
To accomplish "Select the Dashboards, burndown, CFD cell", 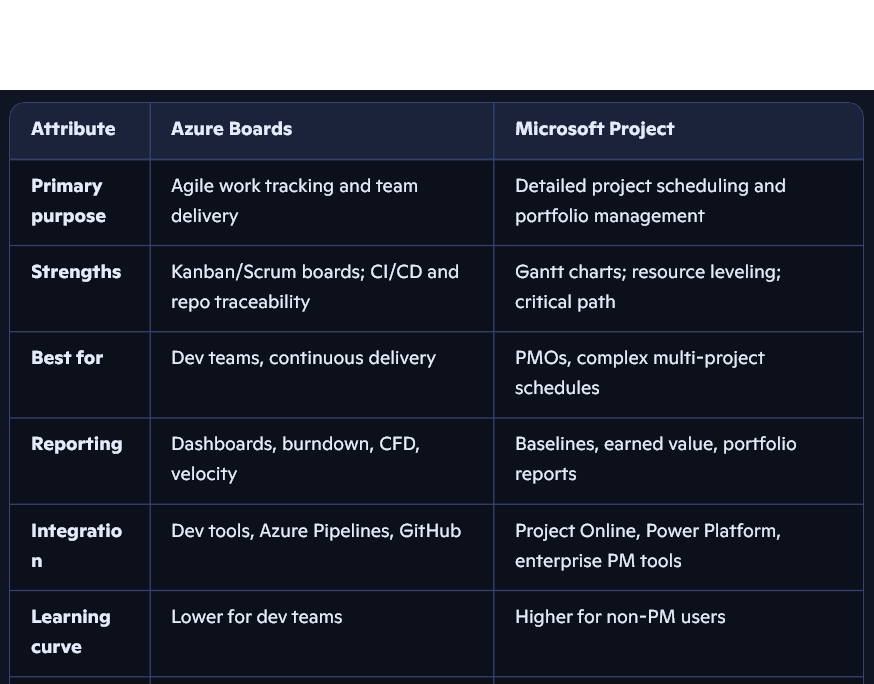I will point(295,459).
